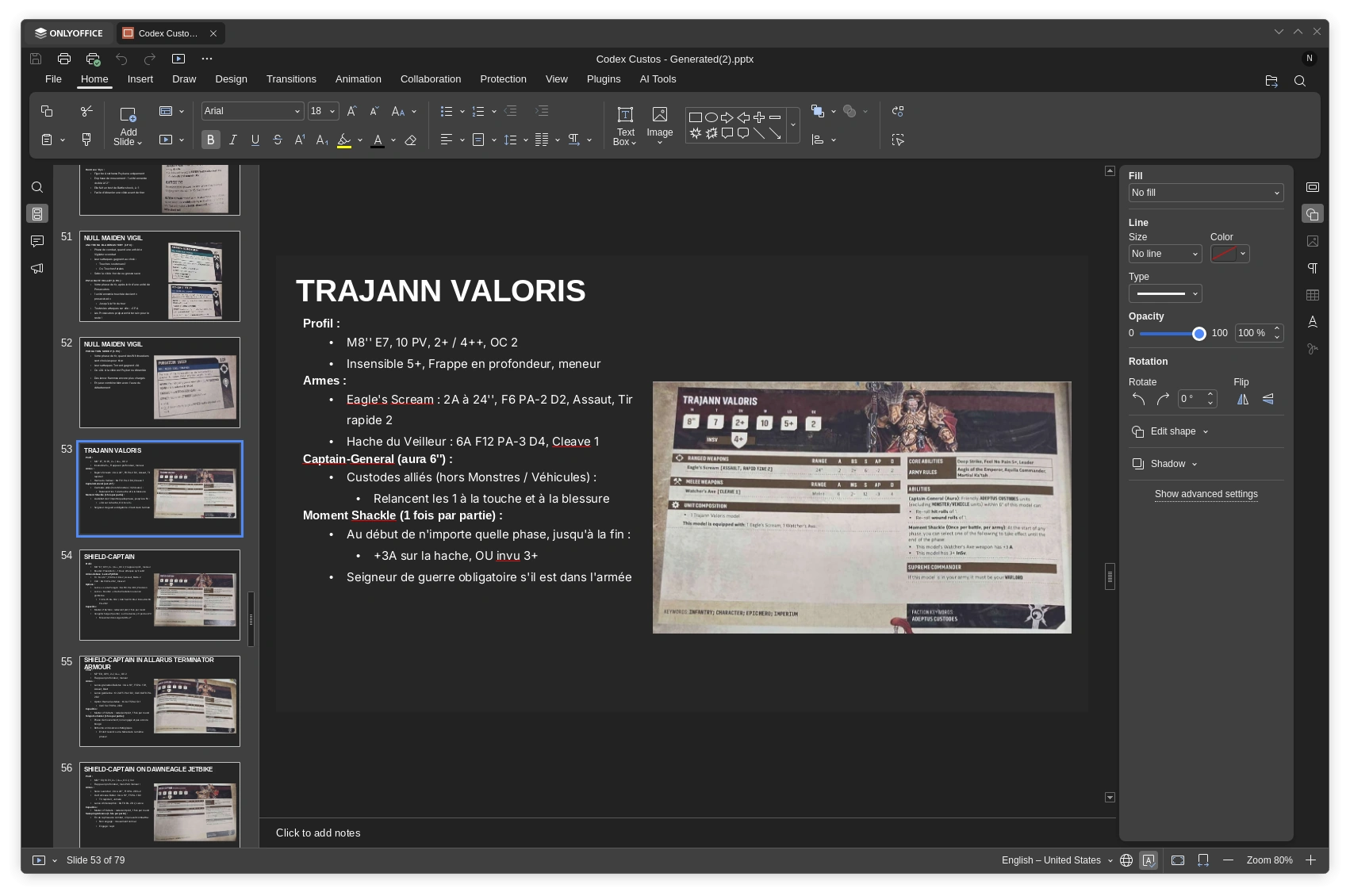Image resolution: width=1350 pixels, height=896 pixels.
Task: Open Text Art settings in right sidebar
Action: click(x=1313, y=322)
